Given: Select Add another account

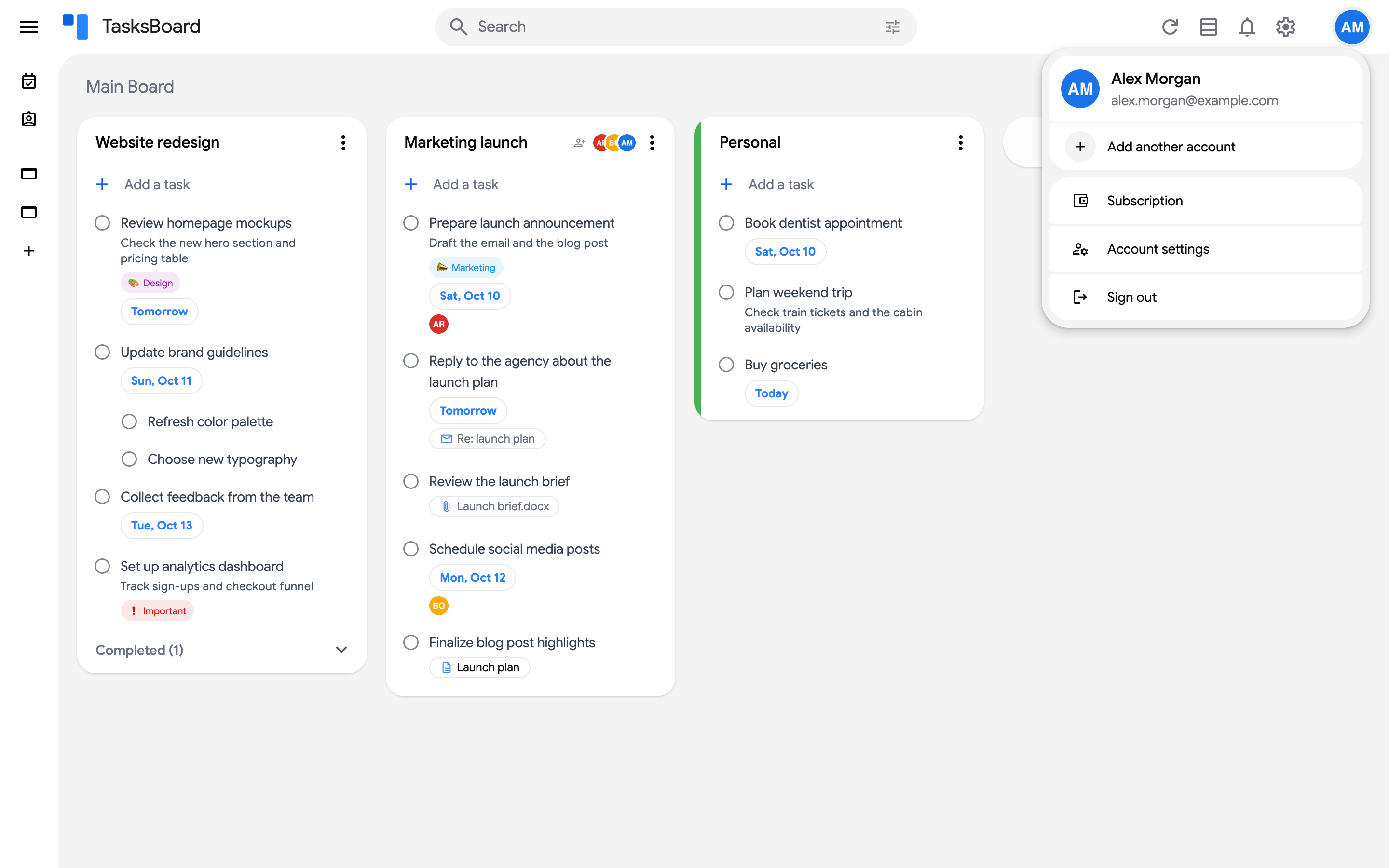Looking at the screenshot, I should point(1205,147).
